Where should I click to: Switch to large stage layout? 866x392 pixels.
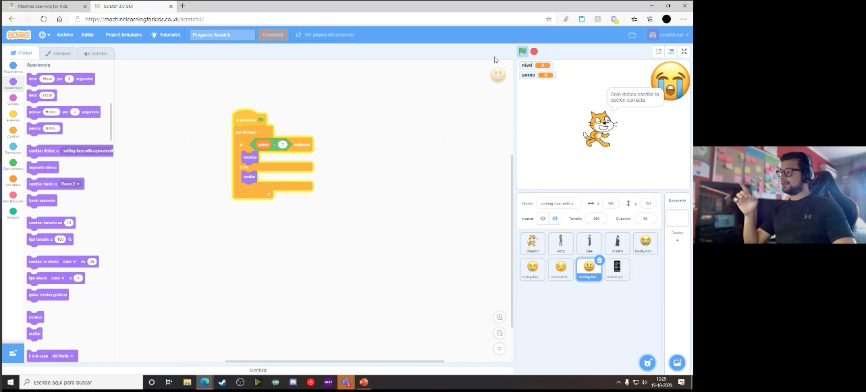[670, 51]
